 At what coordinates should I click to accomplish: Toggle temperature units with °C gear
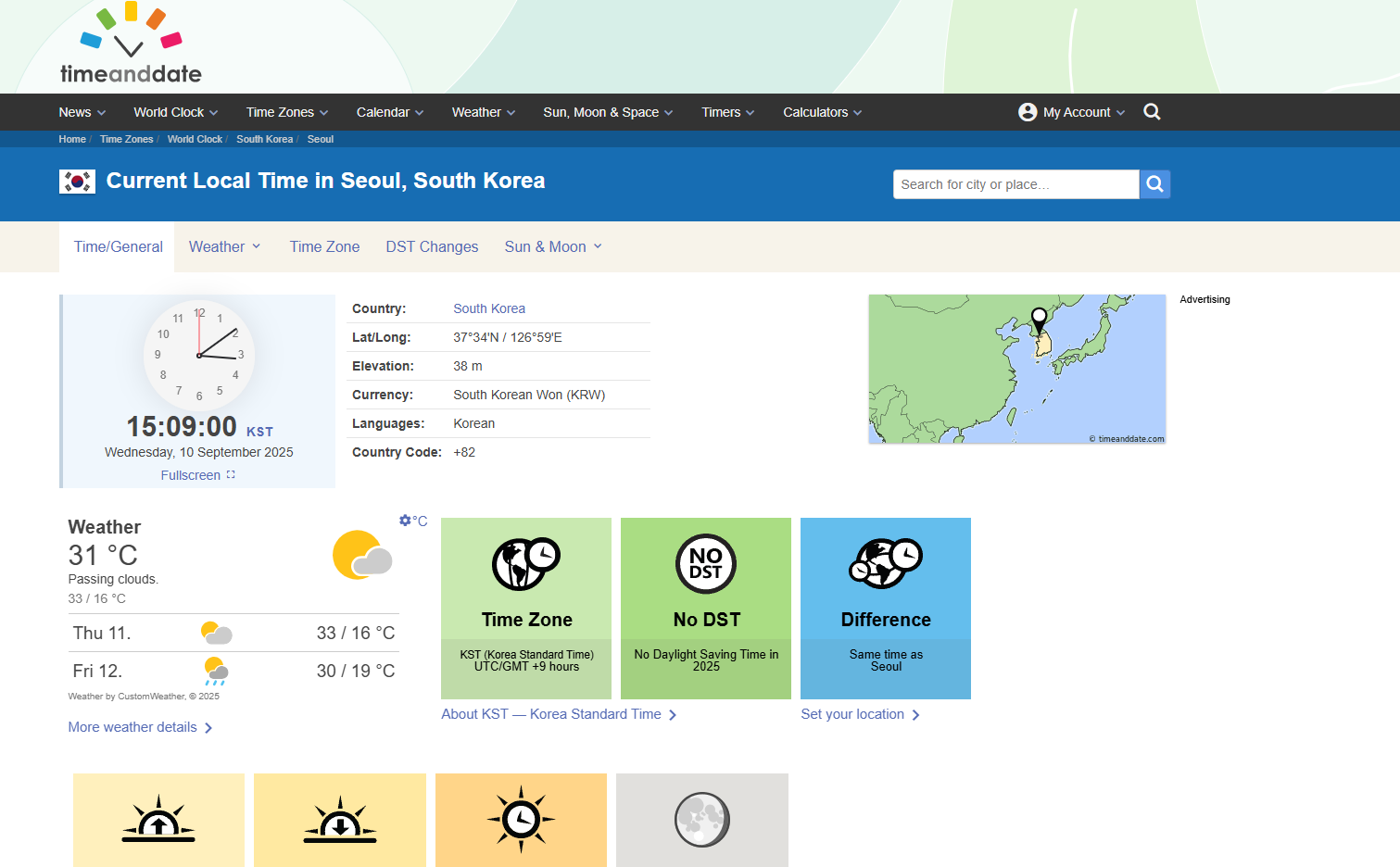click(413, 521)
